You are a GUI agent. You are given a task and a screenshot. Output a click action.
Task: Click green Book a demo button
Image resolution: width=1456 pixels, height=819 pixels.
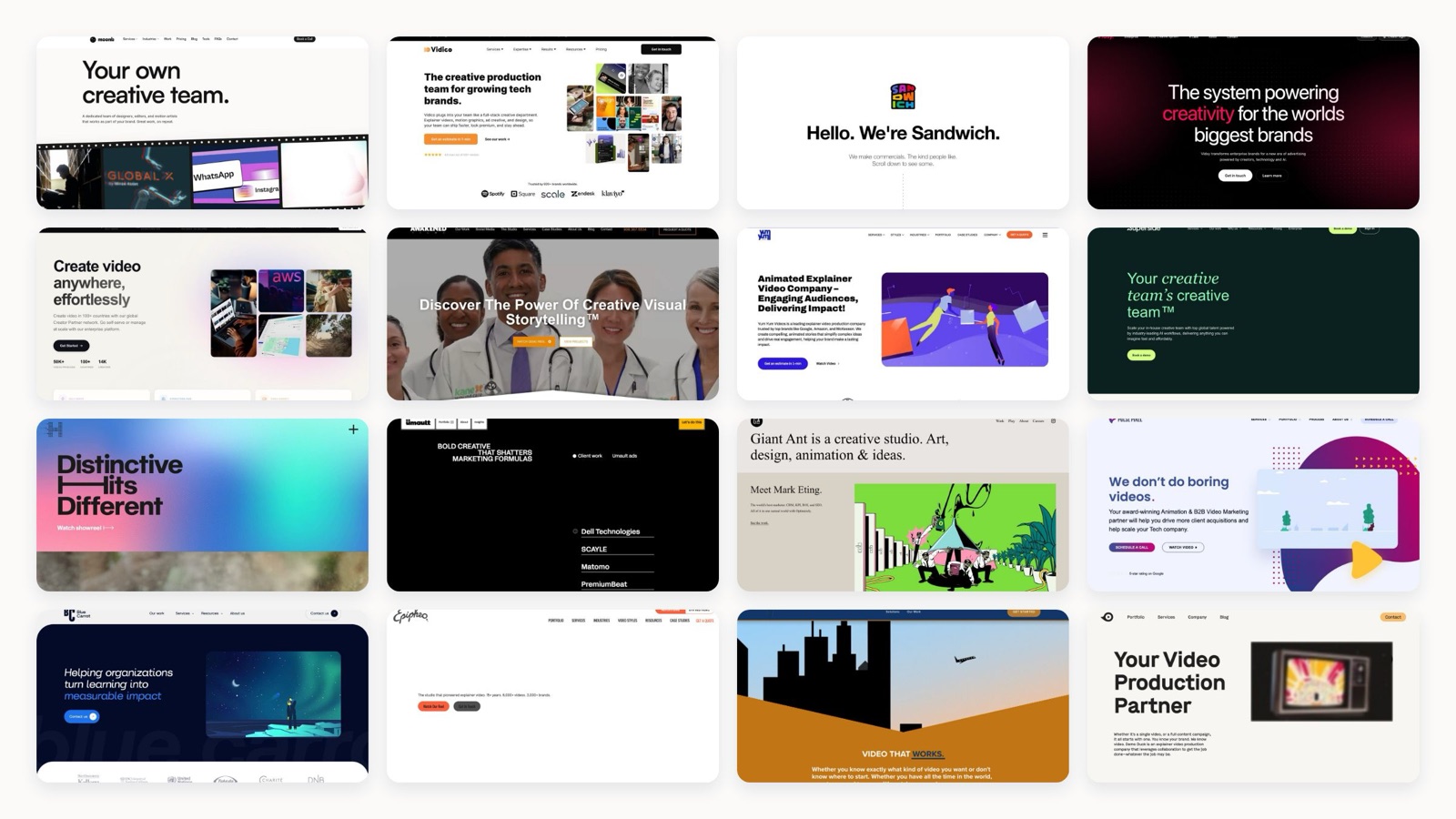1141,355
